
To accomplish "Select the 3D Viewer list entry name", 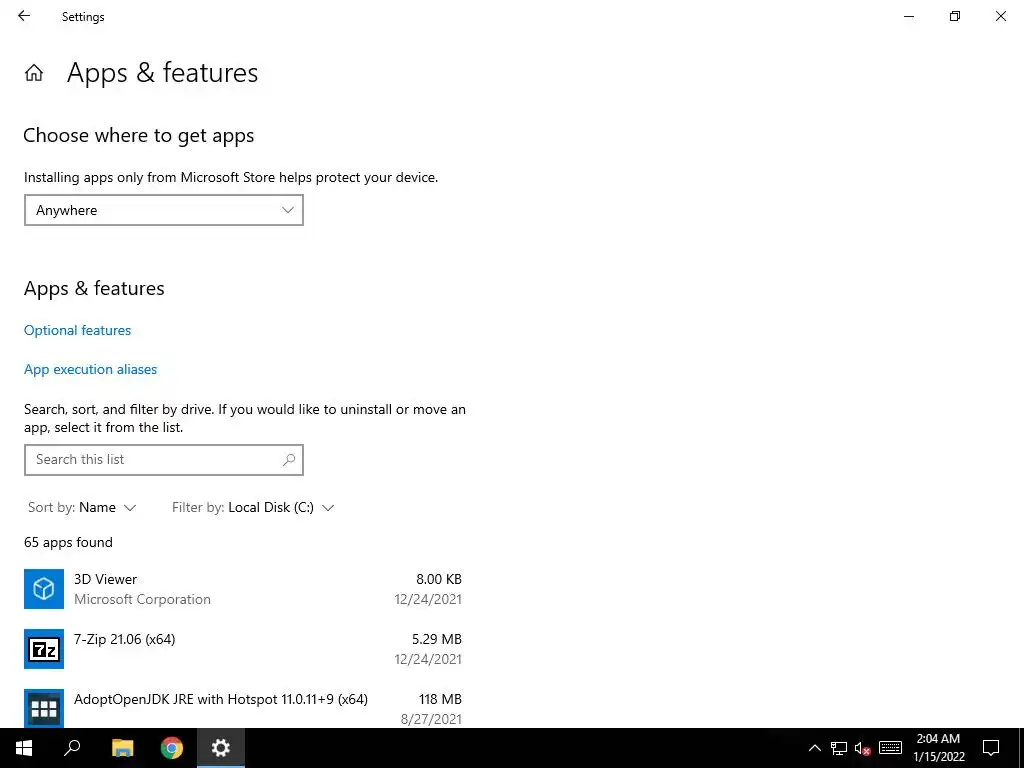I will 106,579.
